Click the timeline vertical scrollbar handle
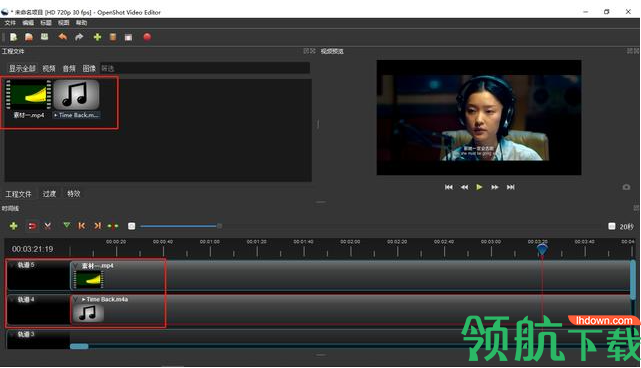 pos(633,280)
